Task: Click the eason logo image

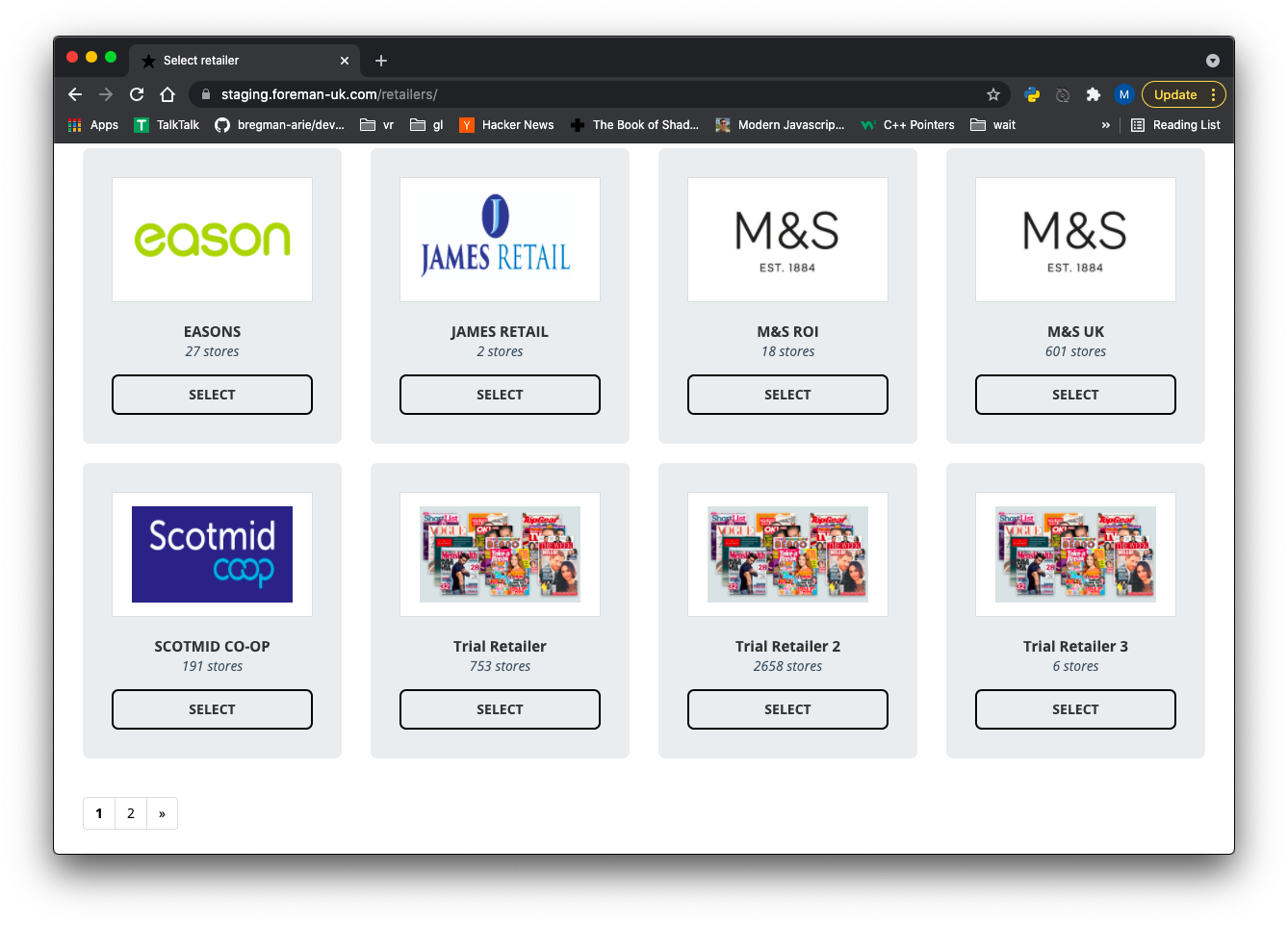Action: (x=212, y=240)
